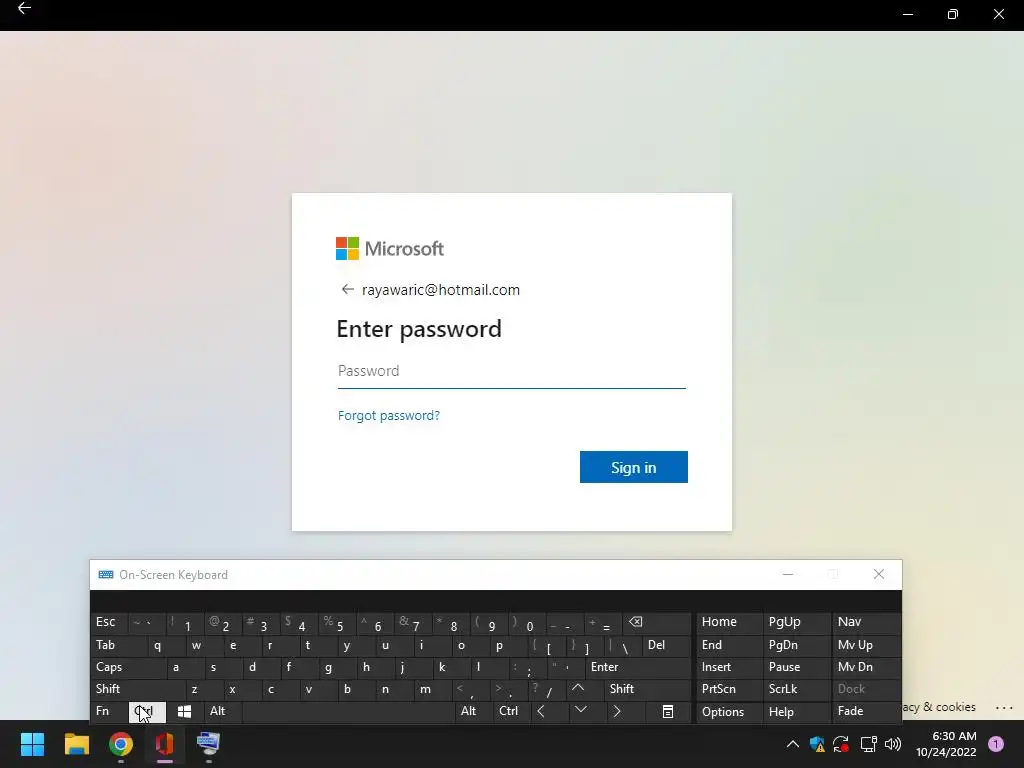The image size is (1024, 768).
Task: Click the number 0 key
Action: (x=529, y=625)
